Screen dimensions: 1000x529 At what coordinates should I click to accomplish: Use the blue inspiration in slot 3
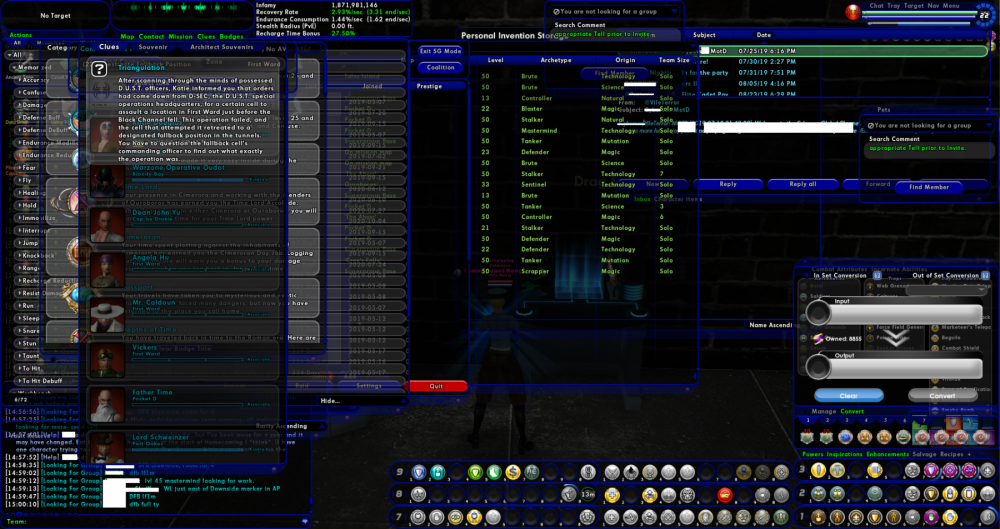click(846, 437)
